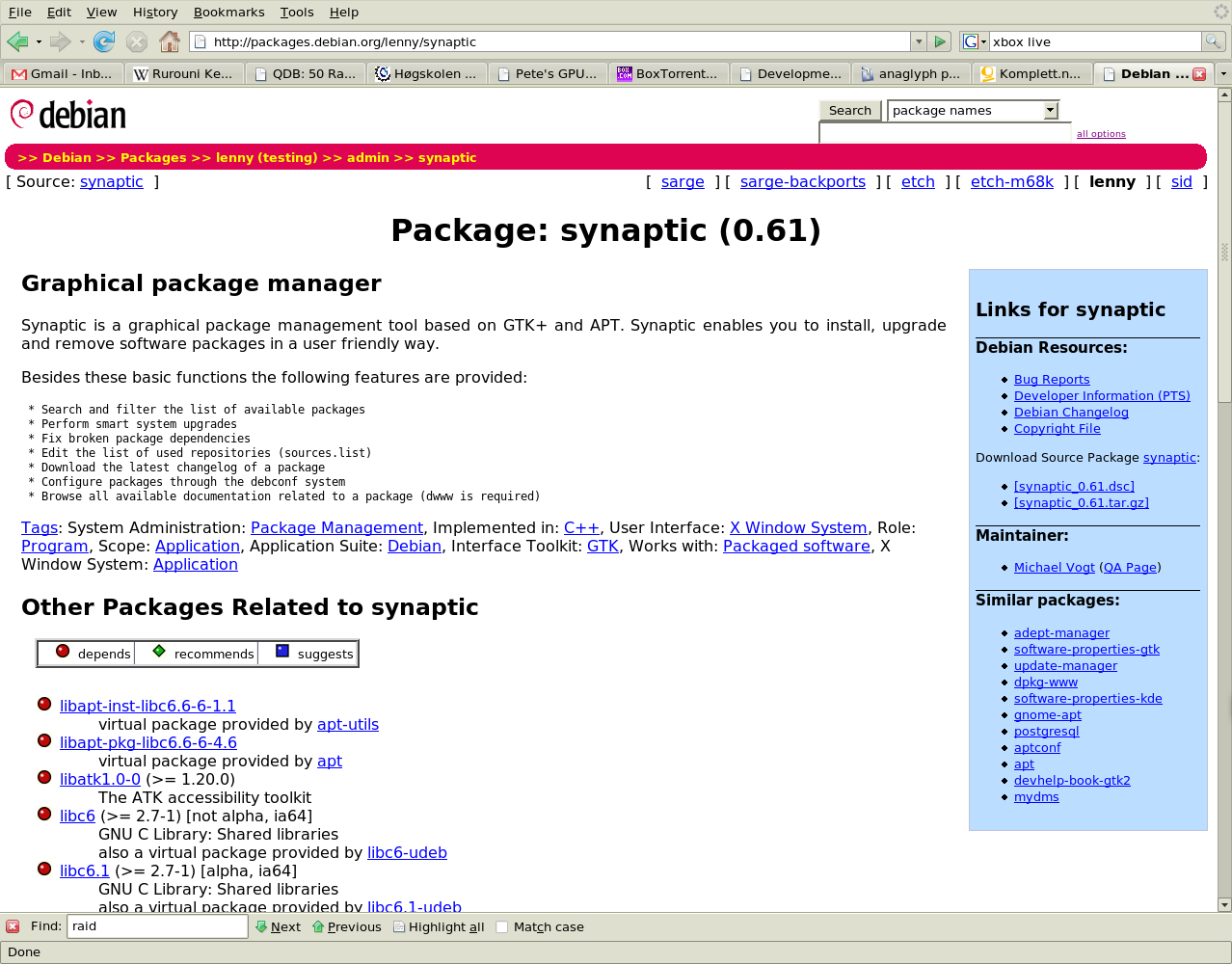
Task: Click the Gmail tab favicon
Action: (19, 73)
